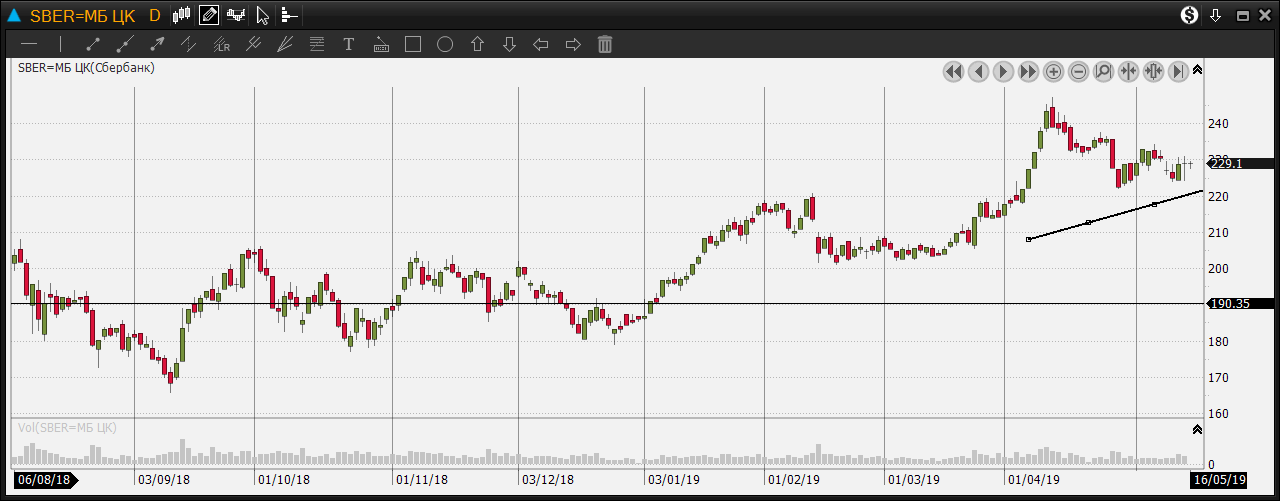Image resolution: width=1280 pixels, height=501 pixels.
Task: Open the SBER=МБ ЦК instrument selector
Action: coord(82,15)
